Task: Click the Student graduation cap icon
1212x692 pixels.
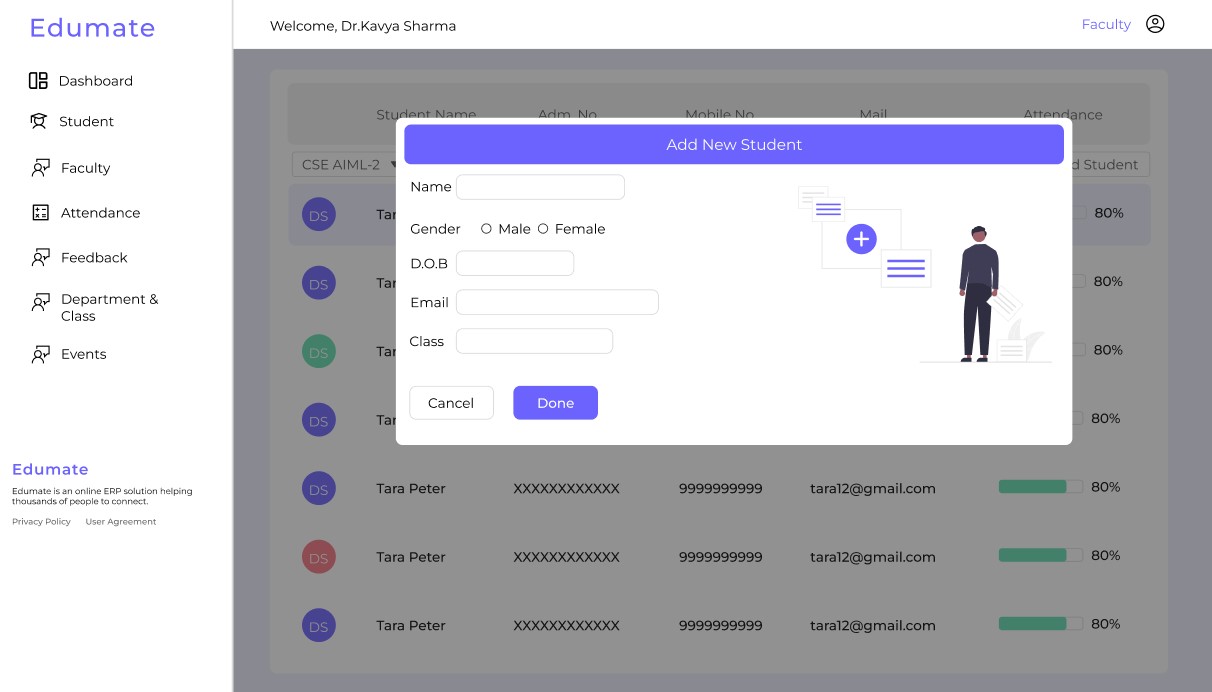Action: (x=38, y=121)
